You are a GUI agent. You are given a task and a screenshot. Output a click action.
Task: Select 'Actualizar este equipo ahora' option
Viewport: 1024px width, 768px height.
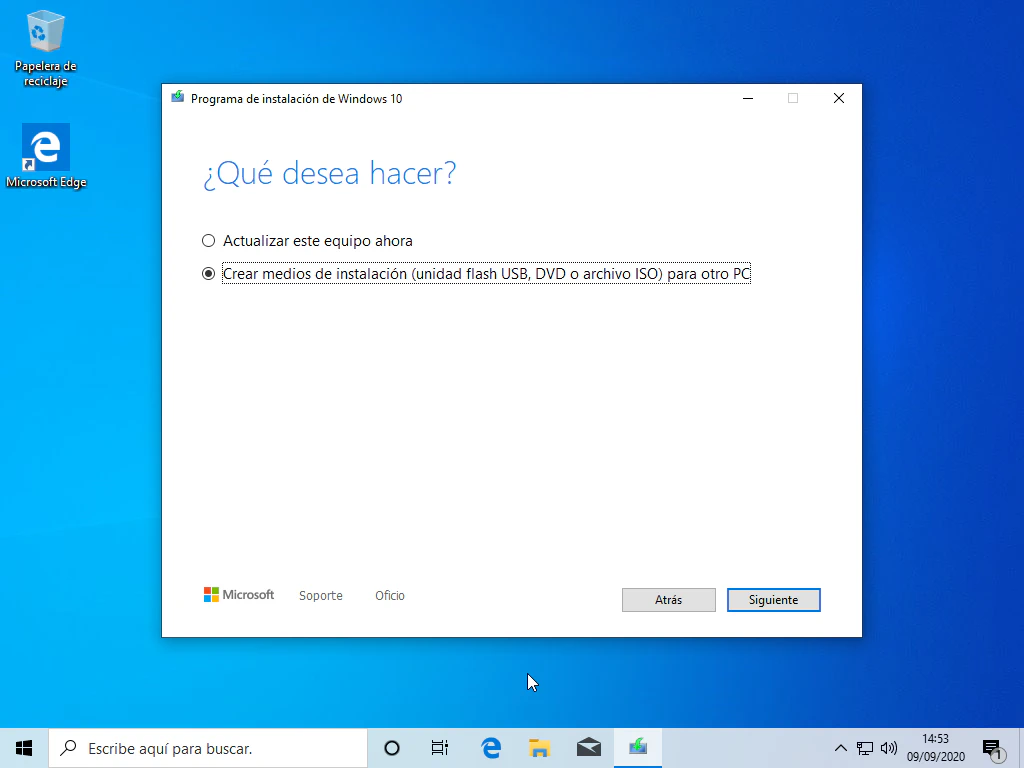(x=209, y=241)
